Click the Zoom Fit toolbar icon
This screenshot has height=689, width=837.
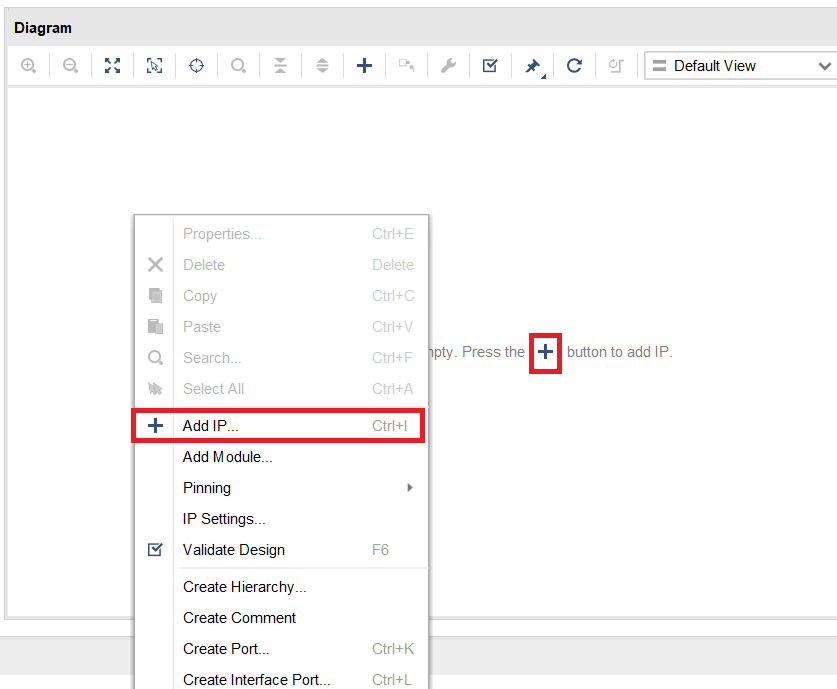point(112,66)
